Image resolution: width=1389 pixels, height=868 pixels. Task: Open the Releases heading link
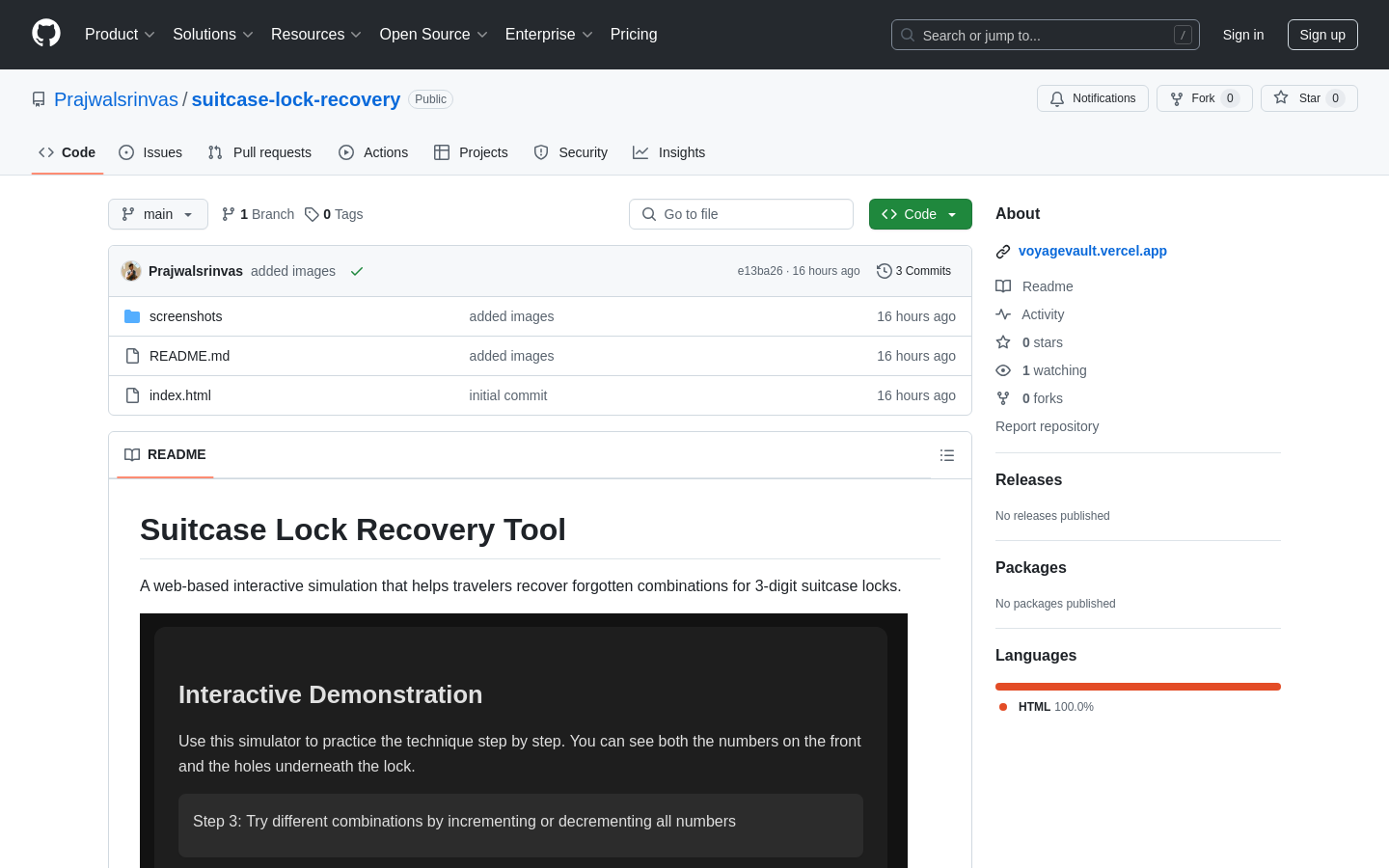(1028, 480)
